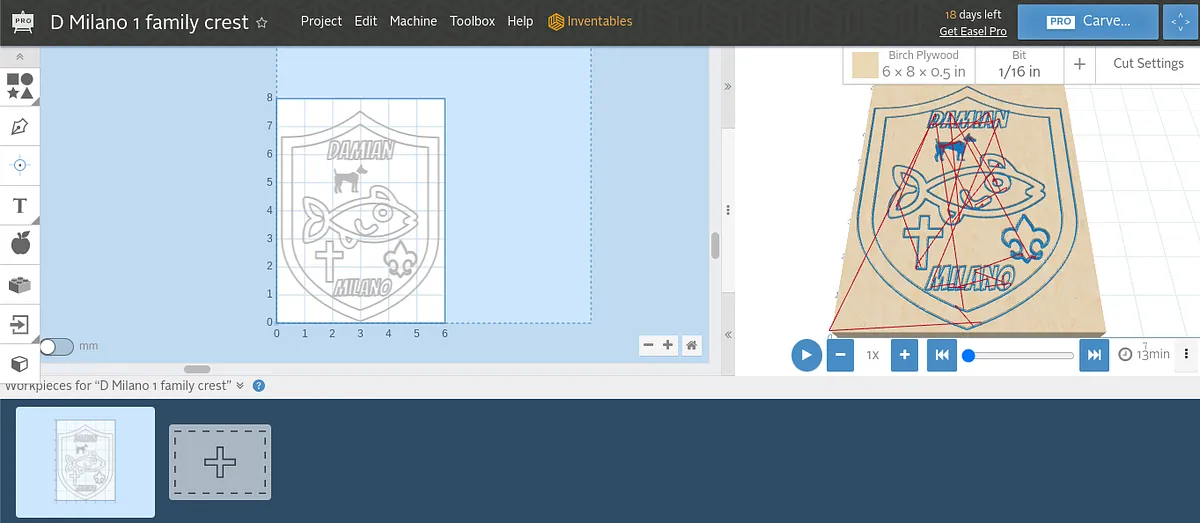Play the toolpath simulation

click(806, 355)
